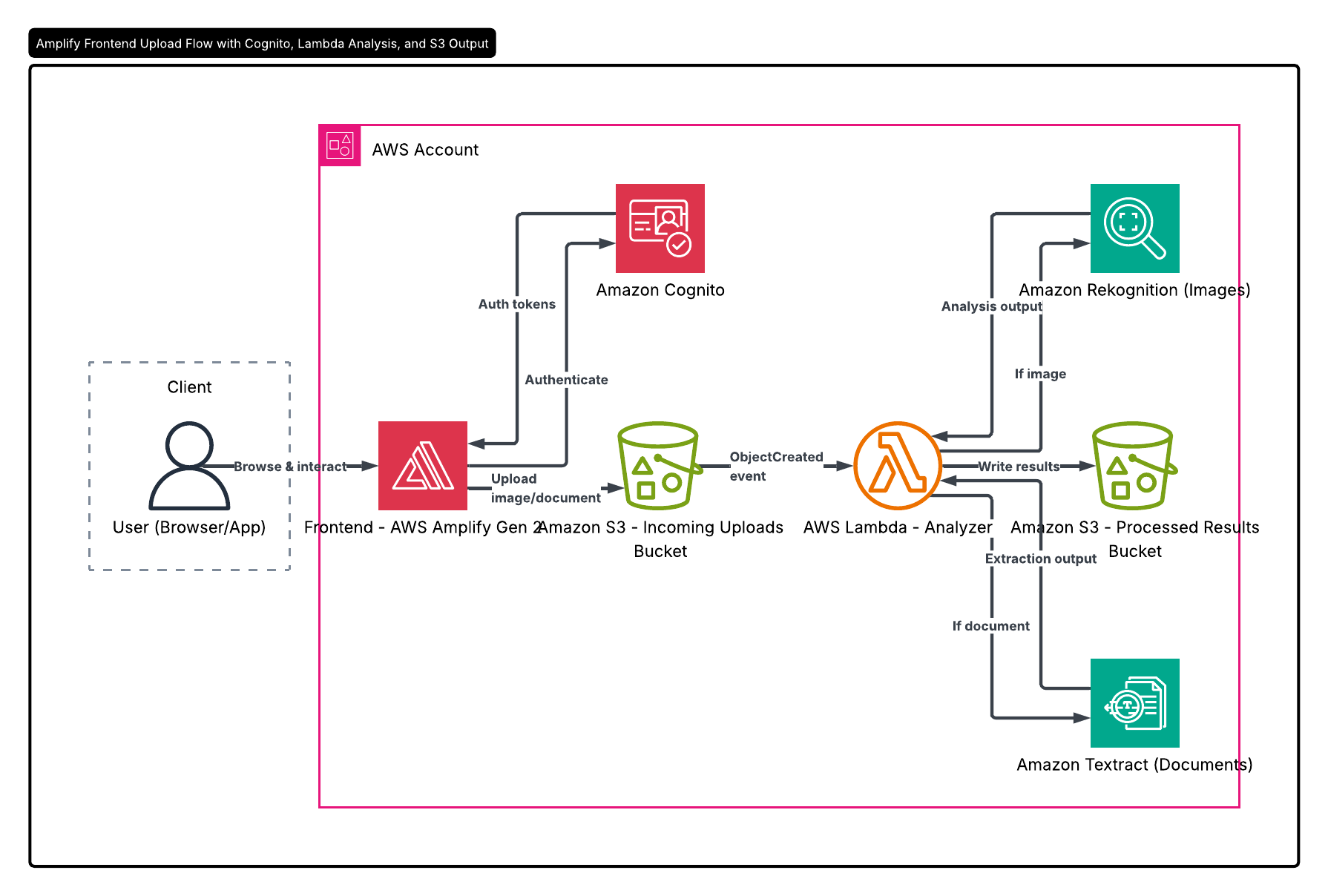
Task: Select the Amazon Textract icon
Action: (1135, 703)
